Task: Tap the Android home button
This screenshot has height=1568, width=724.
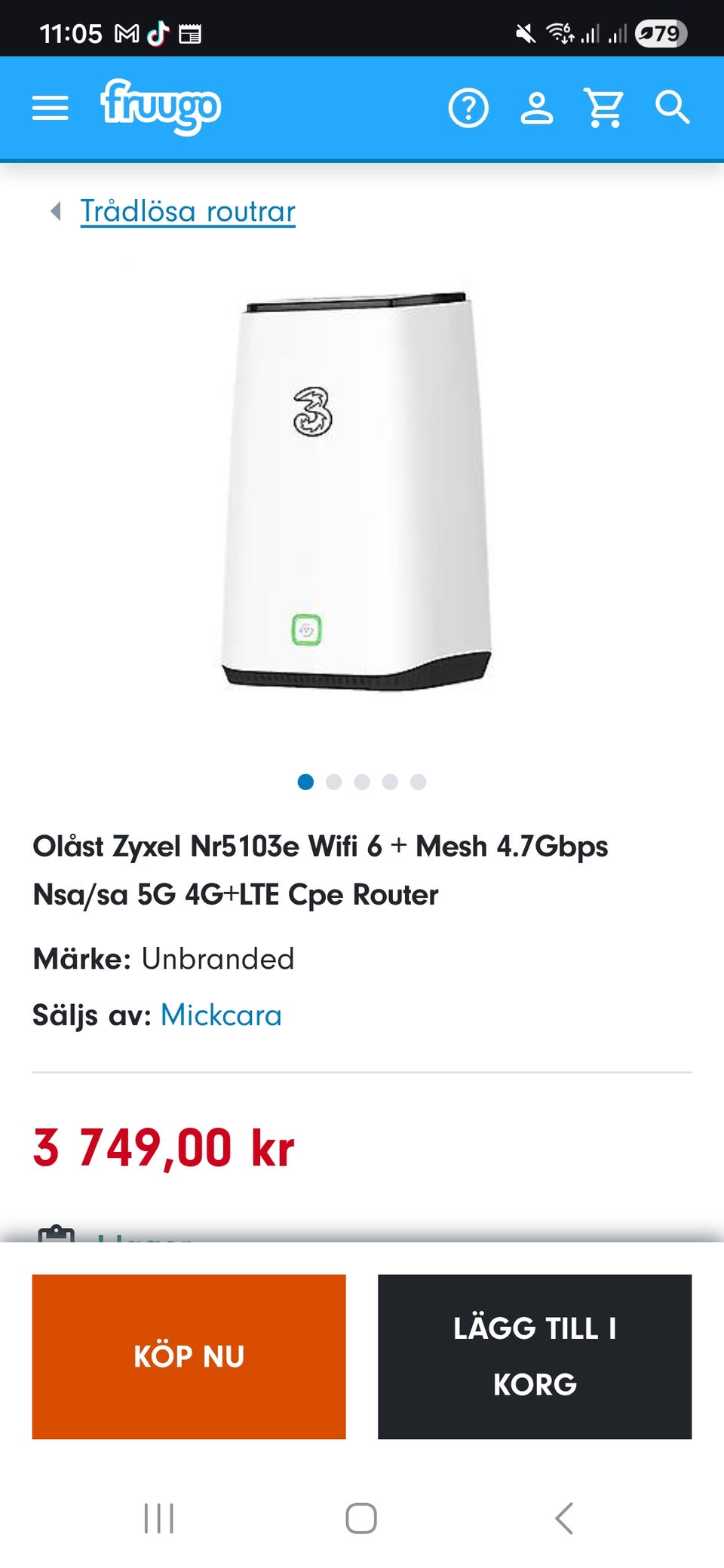Action: pyautogui.click(x=361, y=1518)
